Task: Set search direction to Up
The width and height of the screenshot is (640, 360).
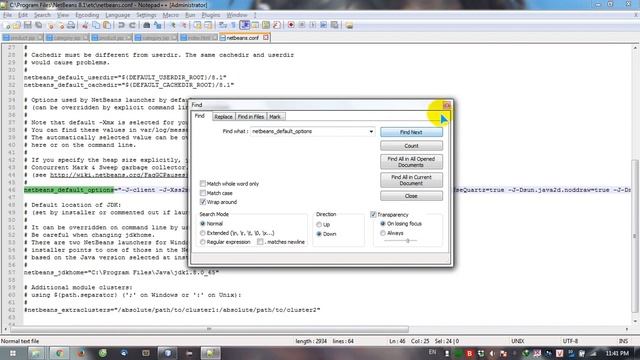Action: 319,224
